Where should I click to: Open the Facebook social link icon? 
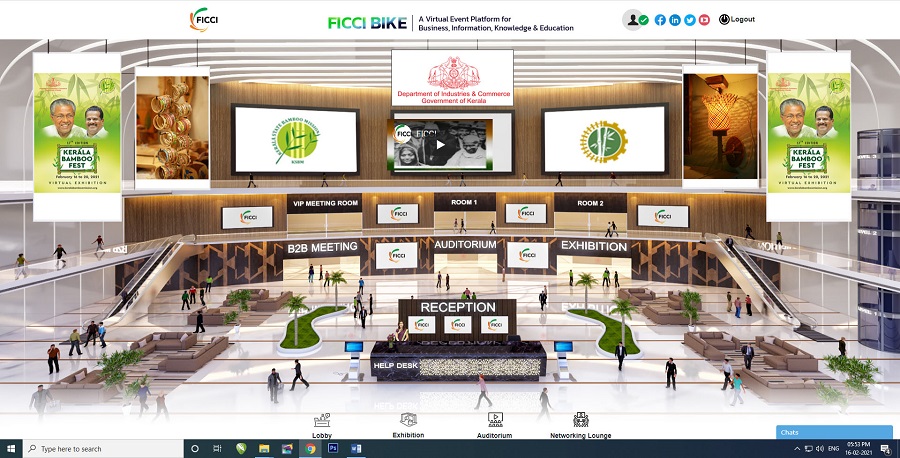(x=660, y=19)
